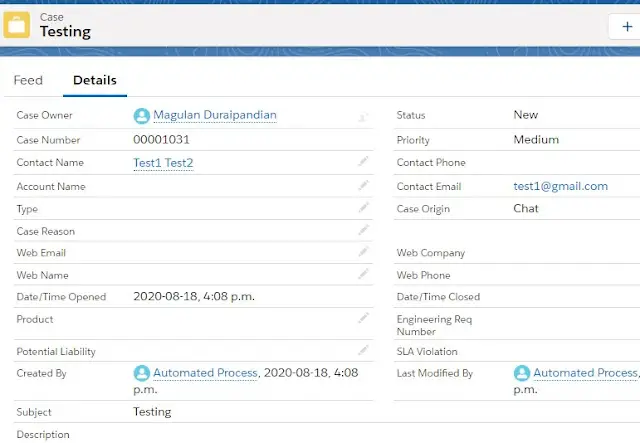The width and height of the screenshot is (640, 443).
Task: Click the Potential Liability field label
Action: coord(56,352)
